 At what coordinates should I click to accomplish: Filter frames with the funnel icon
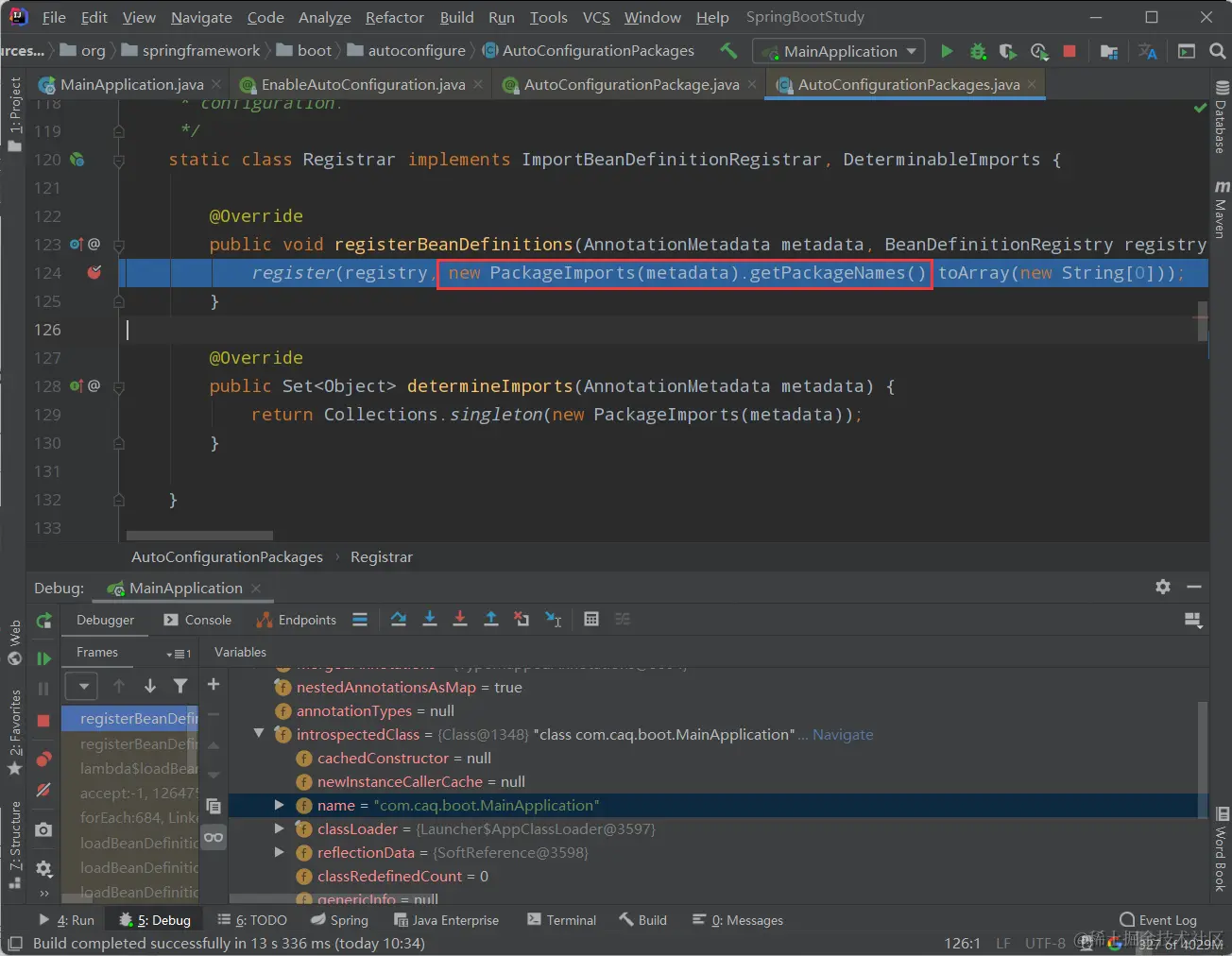[x=180, y=686]
